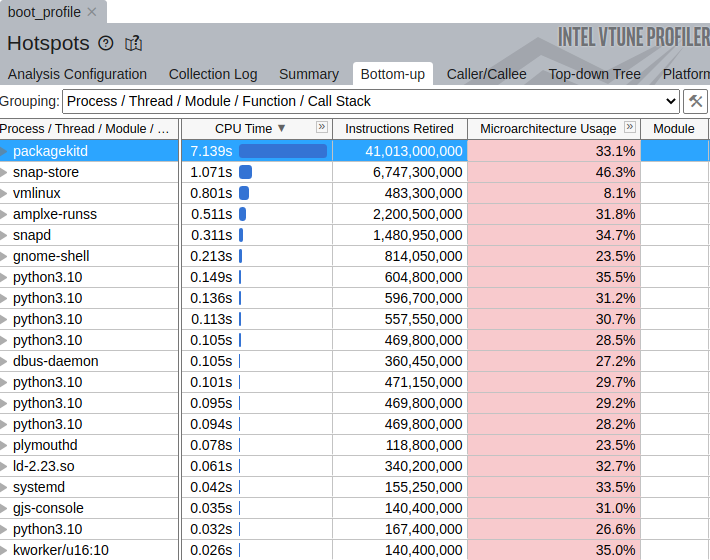This screenshot has height=560, width=710.
Task: Click the 1,480,950,000 instructions cell
Action: click(x=400, y=235)
